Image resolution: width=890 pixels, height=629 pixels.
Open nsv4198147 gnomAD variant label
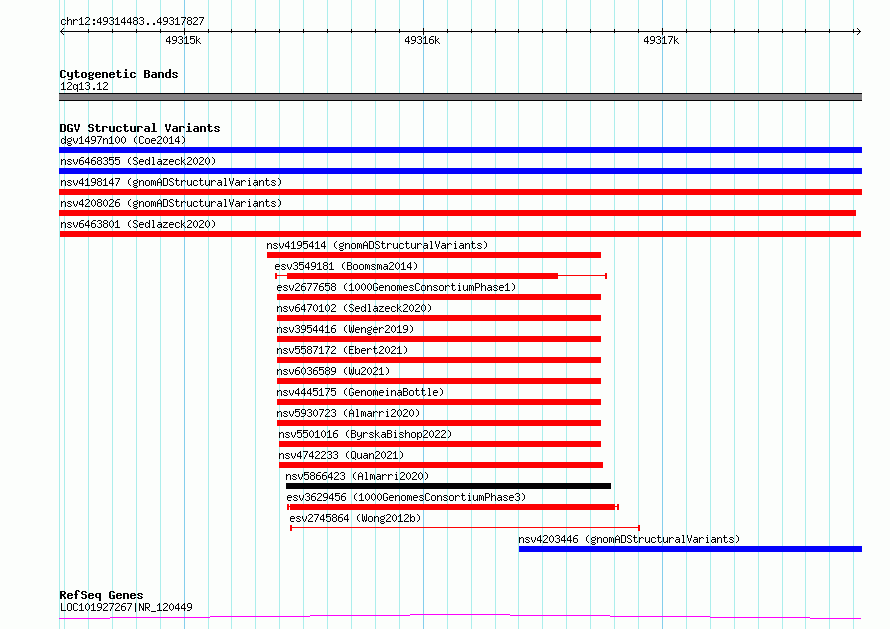171,182
